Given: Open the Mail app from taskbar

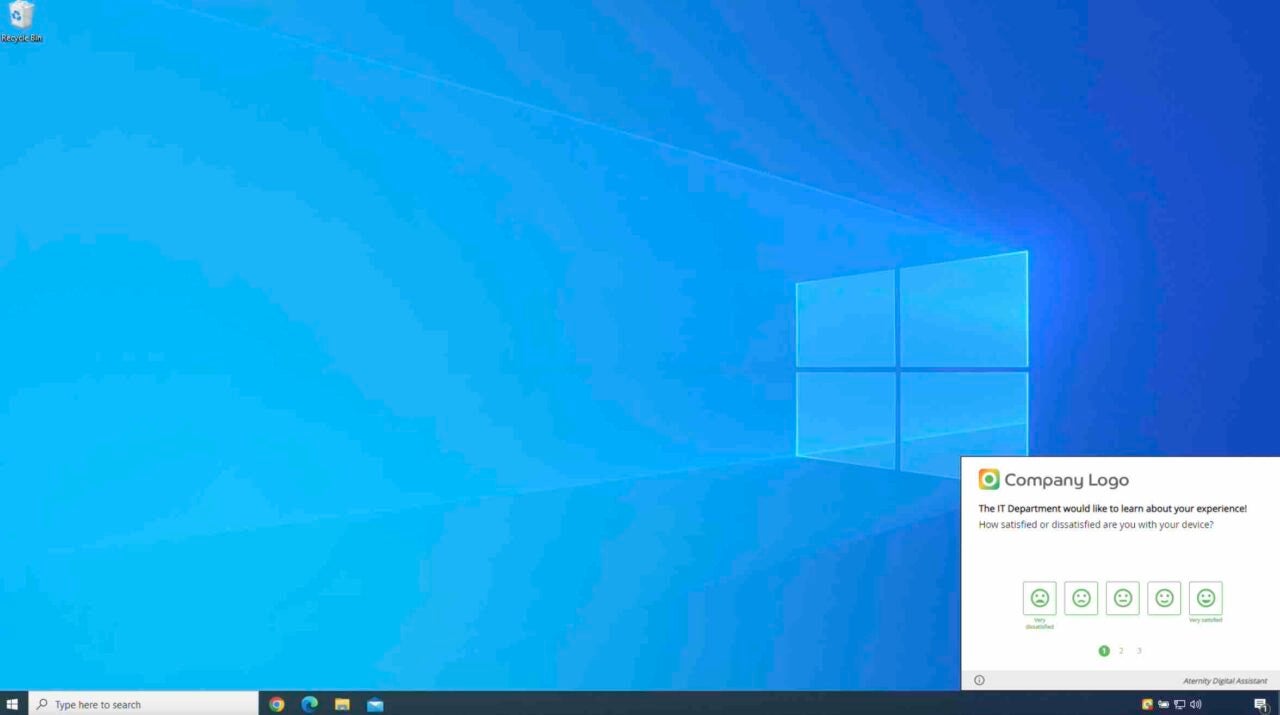Looking at the screenshot, I should (x=375, y=704).
